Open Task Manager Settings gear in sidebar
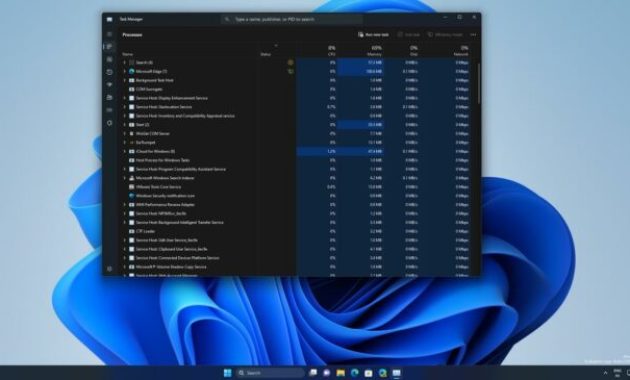The image size is (630, 380). point(109,269)
